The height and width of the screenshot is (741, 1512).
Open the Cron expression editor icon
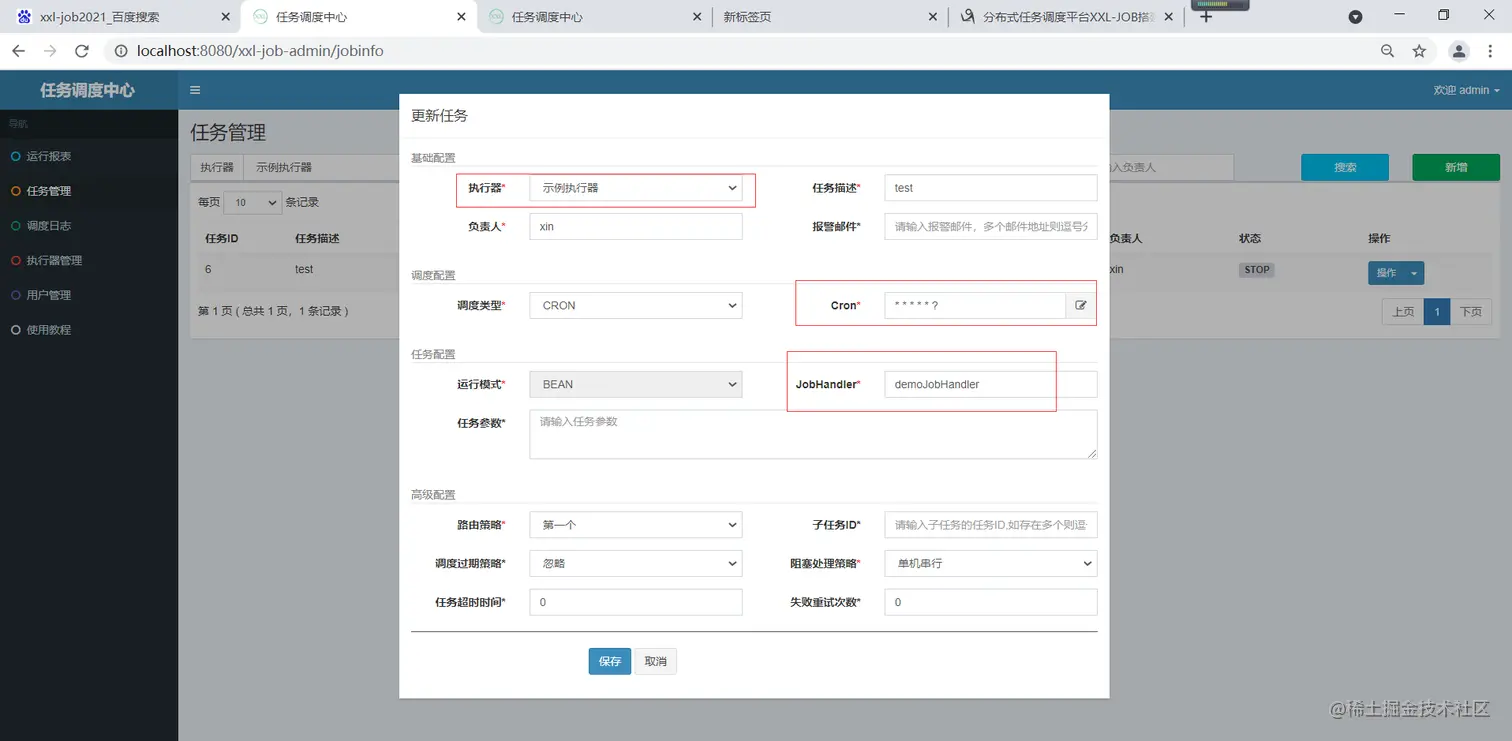tap(1080, 305)
